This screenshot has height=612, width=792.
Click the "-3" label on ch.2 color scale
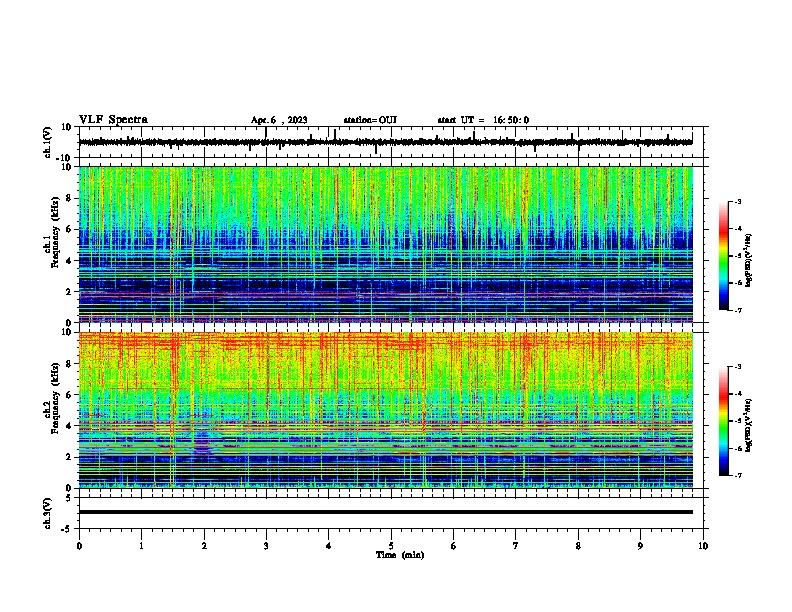coord(738,367)
